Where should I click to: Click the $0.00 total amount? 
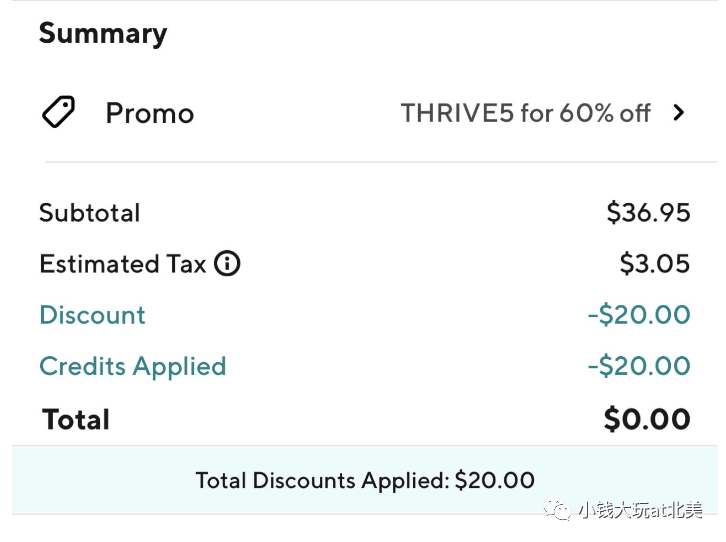click(x=647, y=419)
